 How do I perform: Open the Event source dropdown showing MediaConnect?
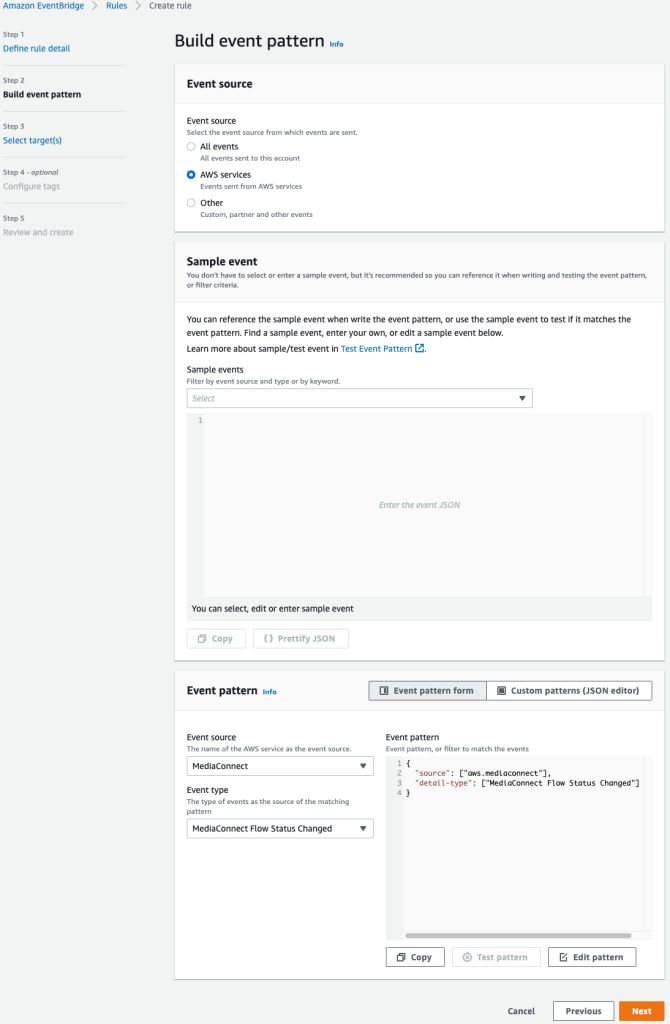(x=279, y=765)
